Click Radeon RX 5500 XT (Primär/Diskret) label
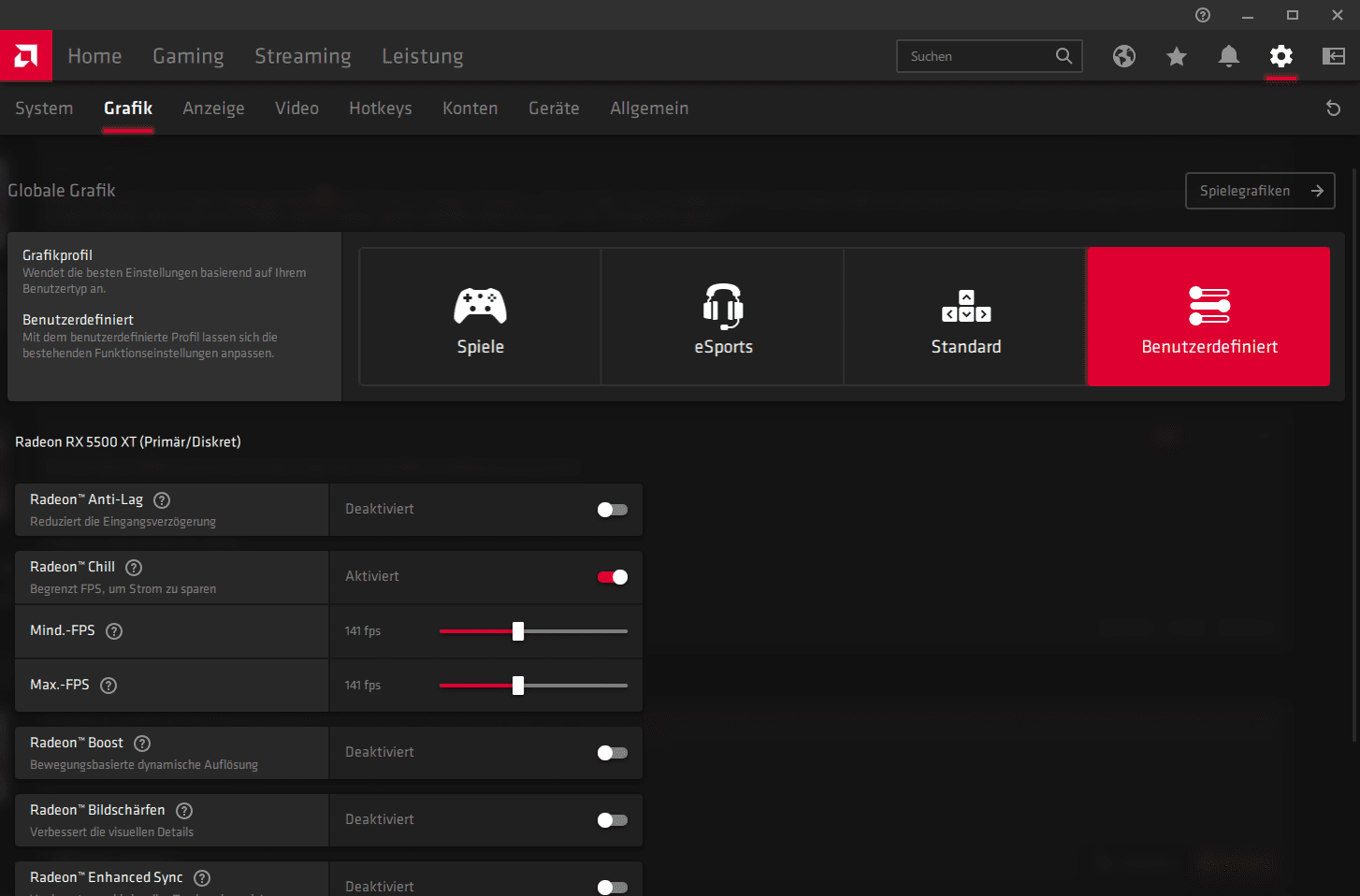This screenshot has width=1360, height=896. (128, 442)
